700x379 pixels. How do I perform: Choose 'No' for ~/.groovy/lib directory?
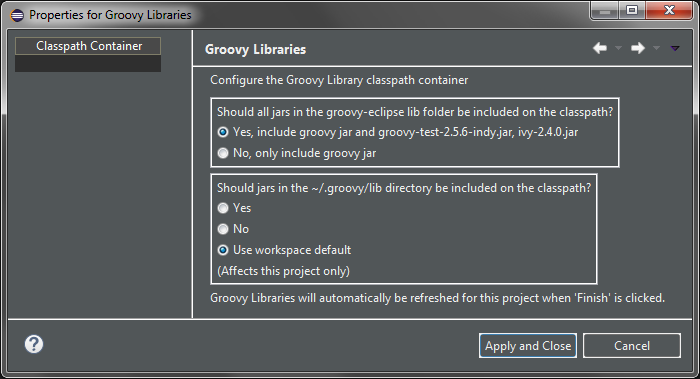[x=233, y=229]
